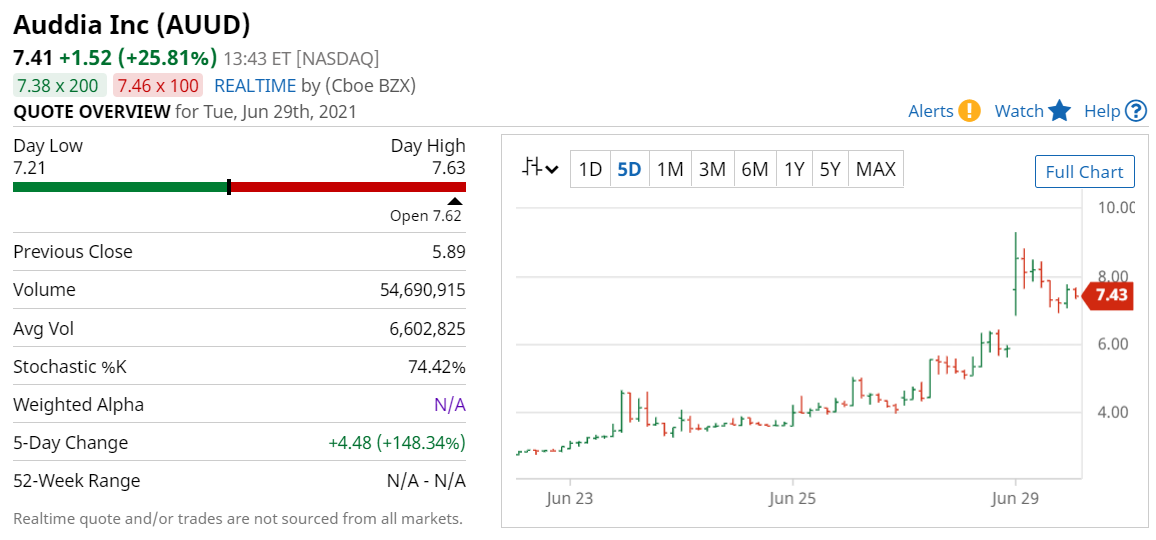The width and height of the screenshot is (1156, 540).
Task: Click the REALTIME link
Action: (x=255, y=86)
